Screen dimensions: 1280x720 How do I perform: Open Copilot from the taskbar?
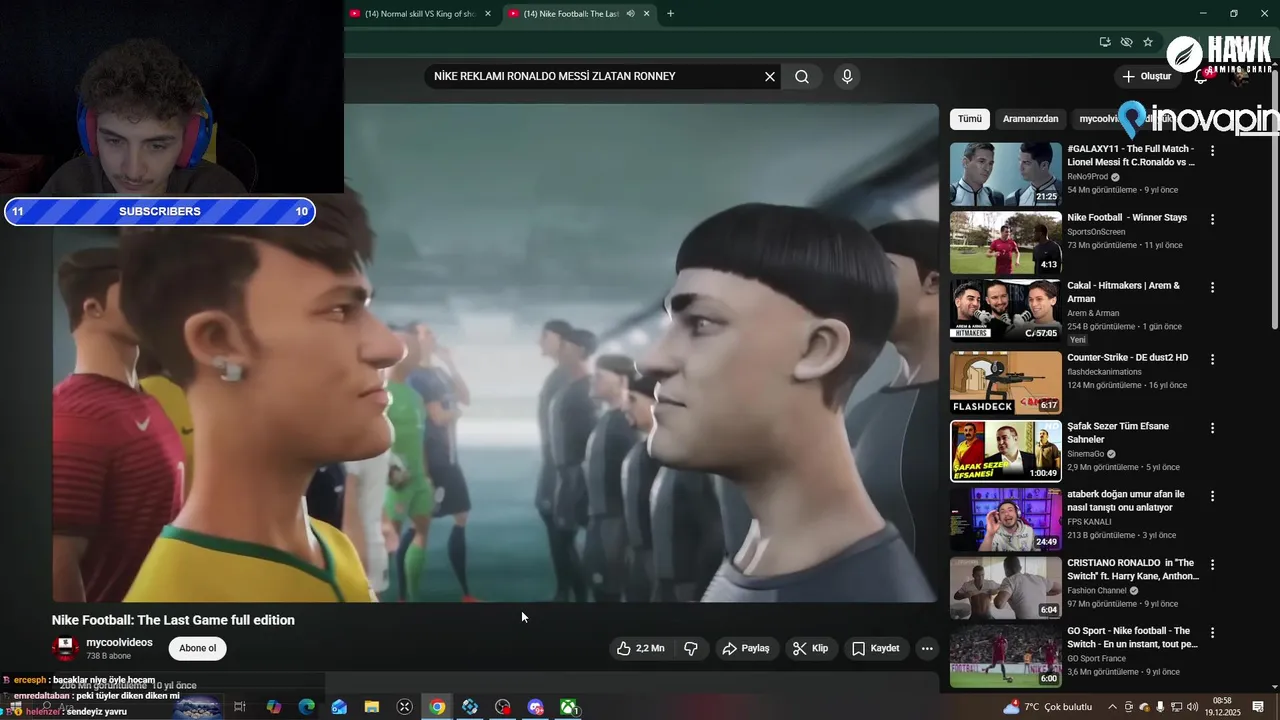click(x=273, y=707)
